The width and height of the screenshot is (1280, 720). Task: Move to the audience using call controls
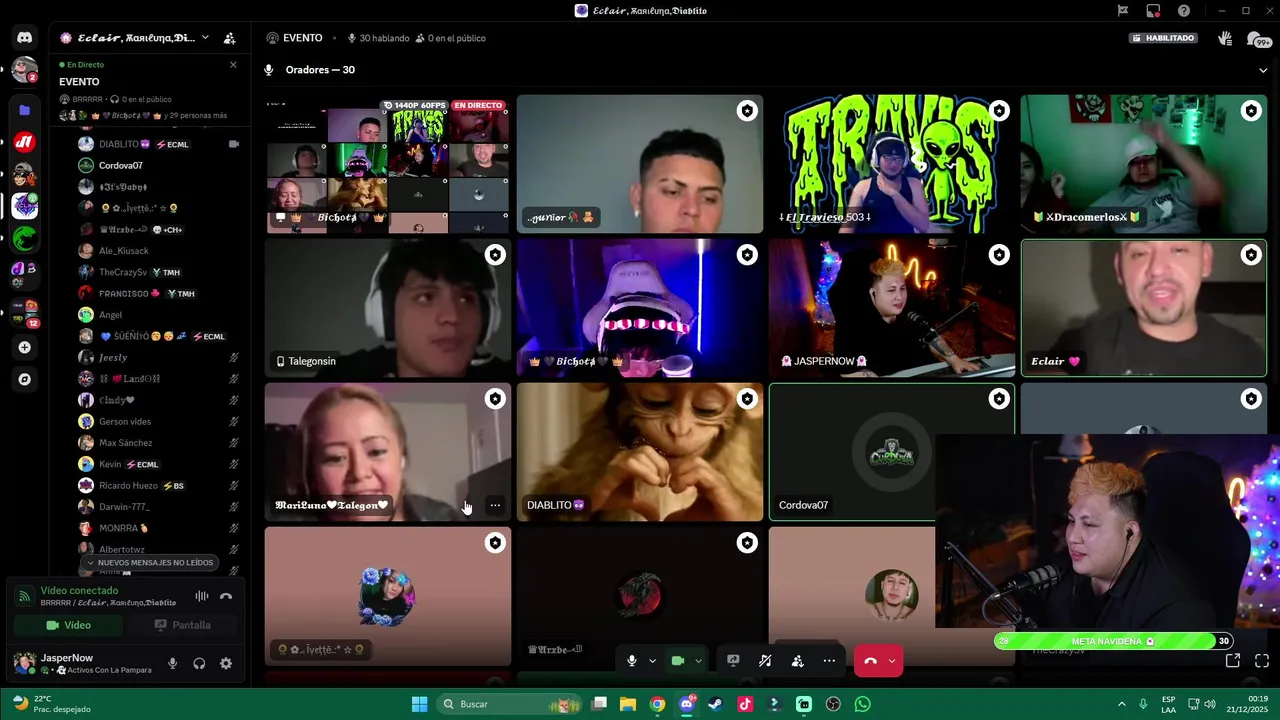point(797,661)
